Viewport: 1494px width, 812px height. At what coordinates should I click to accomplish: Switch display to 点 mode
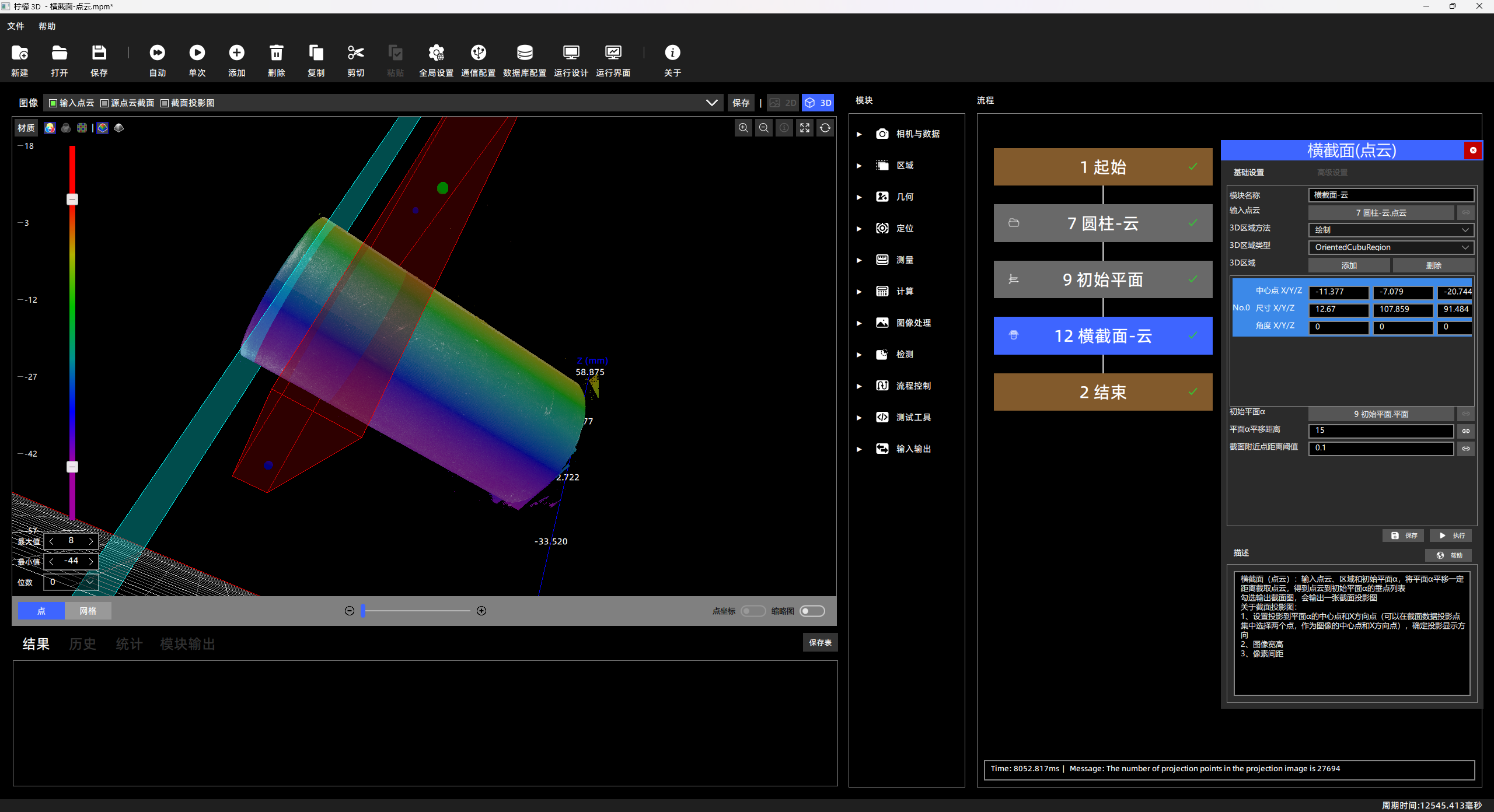pos(41,611)
